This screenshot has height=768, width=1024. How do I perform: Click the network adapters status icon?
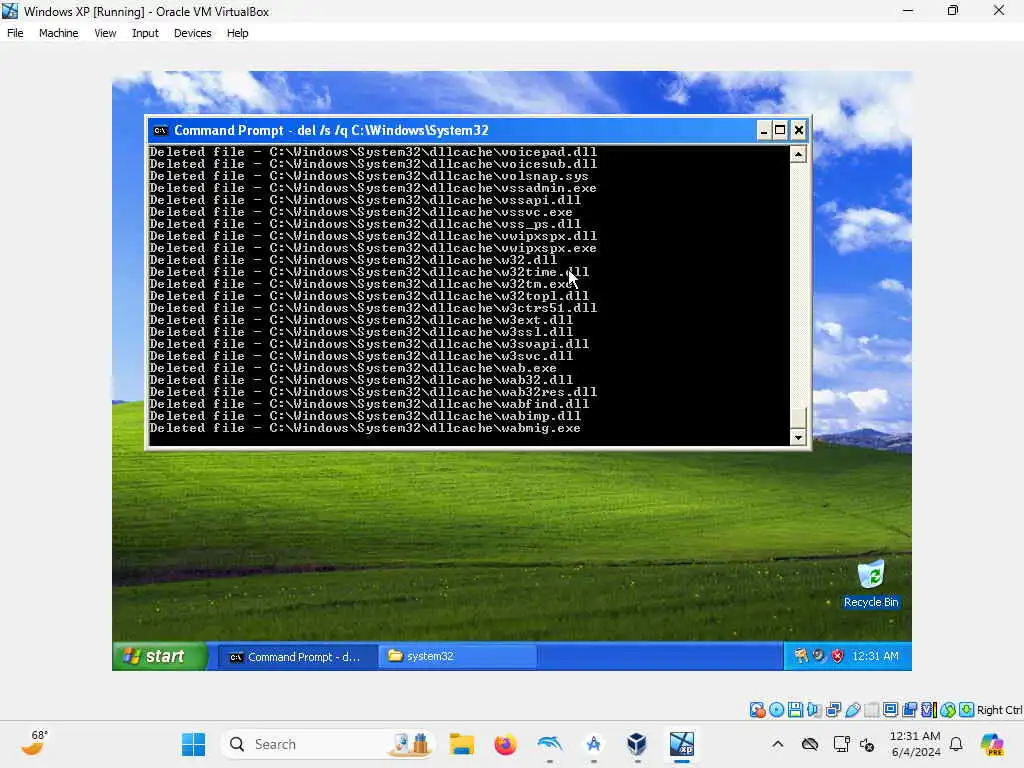(x=833, y=710)
